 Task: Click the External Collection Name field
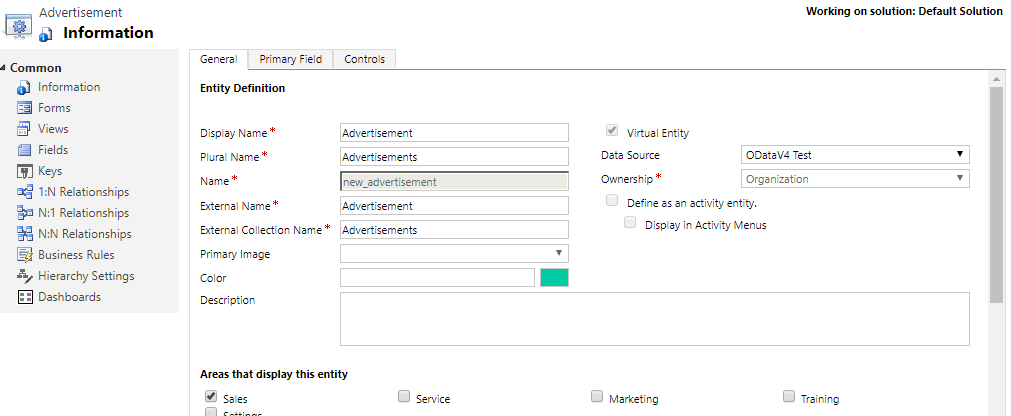455,230
